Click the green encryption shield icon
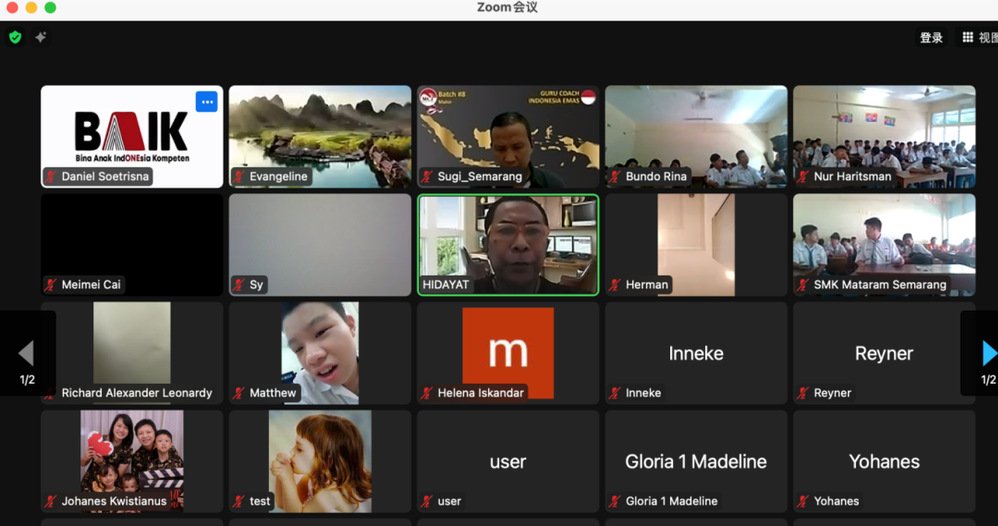This screenshot has width=998, height=526. point(15,38)
